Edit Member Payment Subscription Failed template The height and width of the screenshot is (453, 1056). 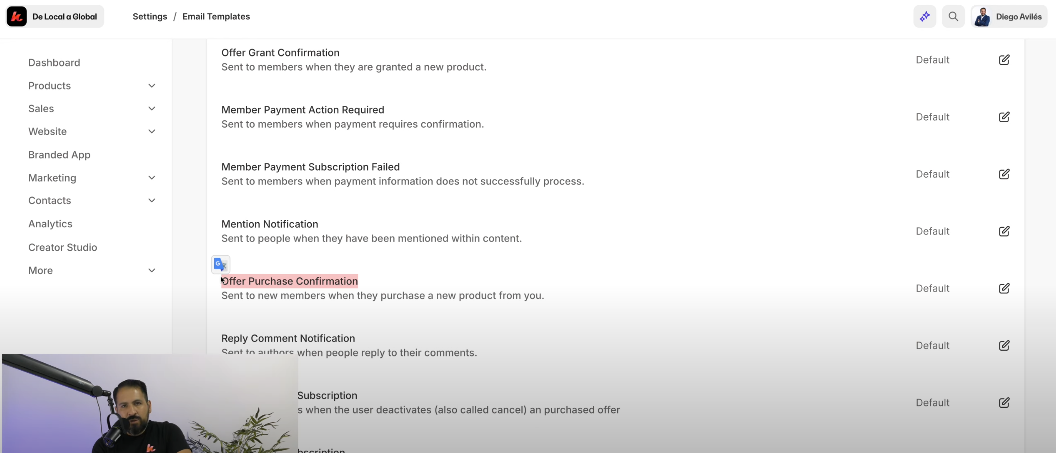coord(1004,174)
